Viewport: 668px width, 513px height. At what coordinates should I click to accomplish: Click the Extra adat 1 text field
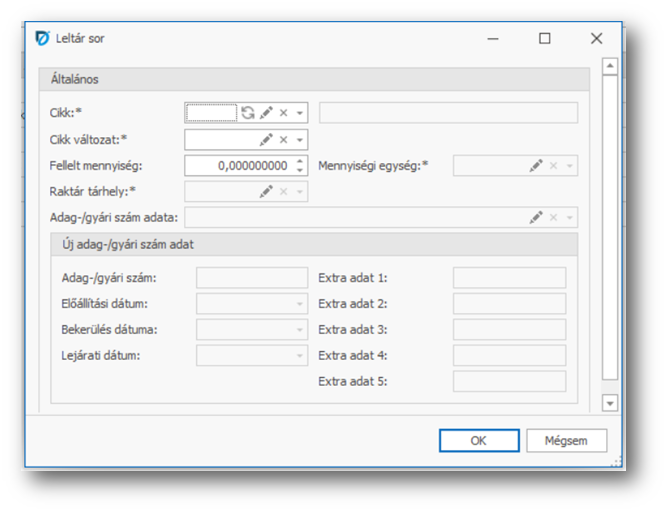(x=509, y=278)
